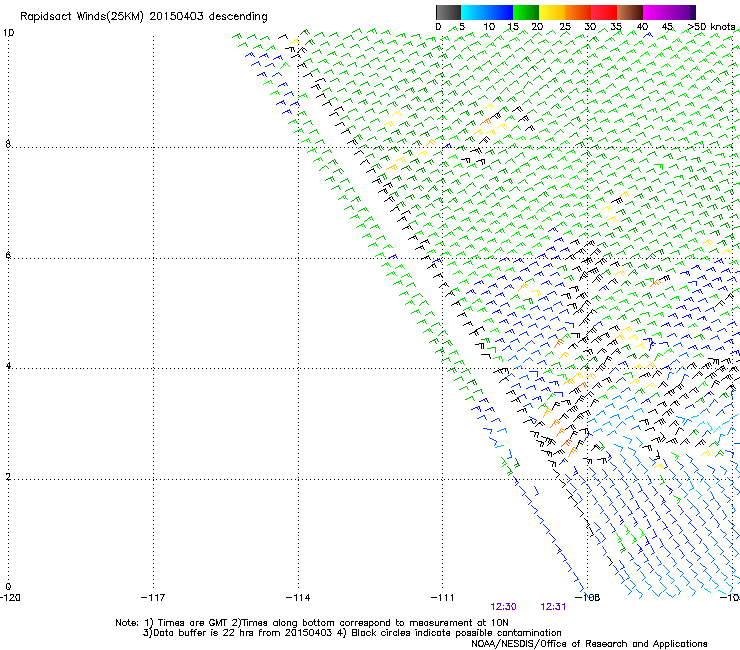
Task: Click the '40' label under the color bar
Action: [642, 27]
